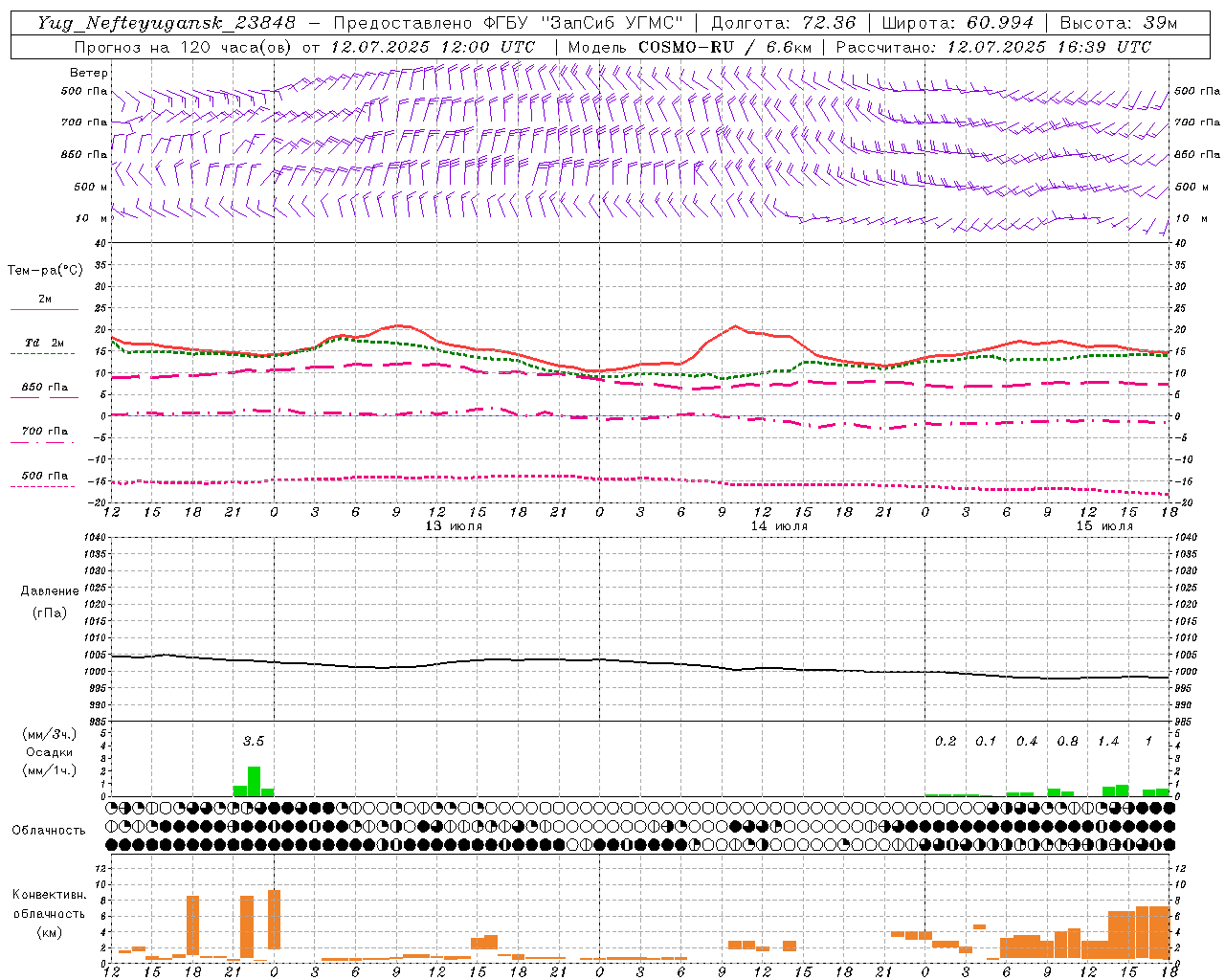This screenshot has width=1225, height=980.
Task: Click the tallest green precipitation bar
Action: coord(254,781)
